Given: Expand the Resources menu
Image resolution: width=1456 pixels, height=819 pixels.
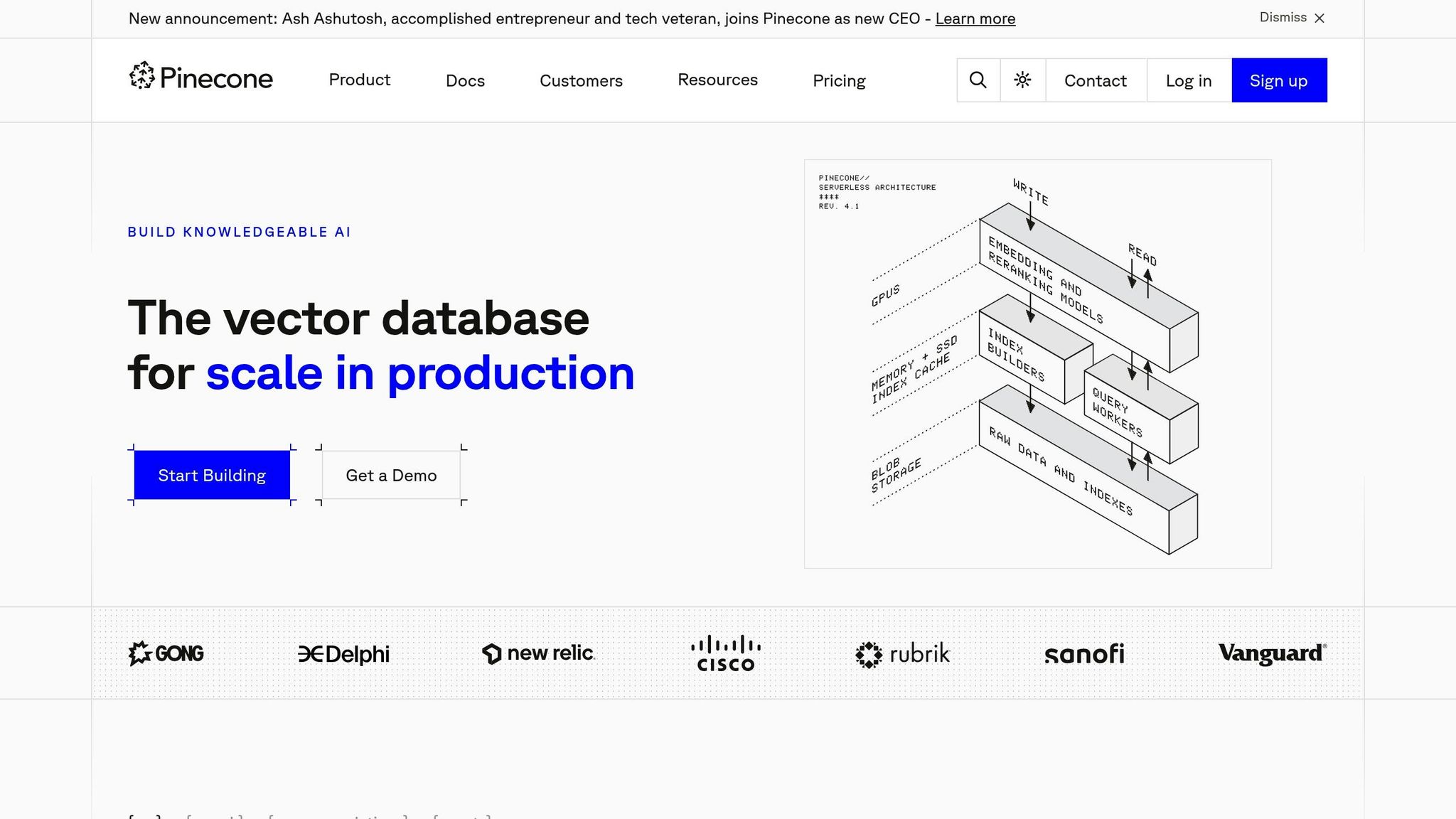Looking at the screenshot, I should pos(717,80).
